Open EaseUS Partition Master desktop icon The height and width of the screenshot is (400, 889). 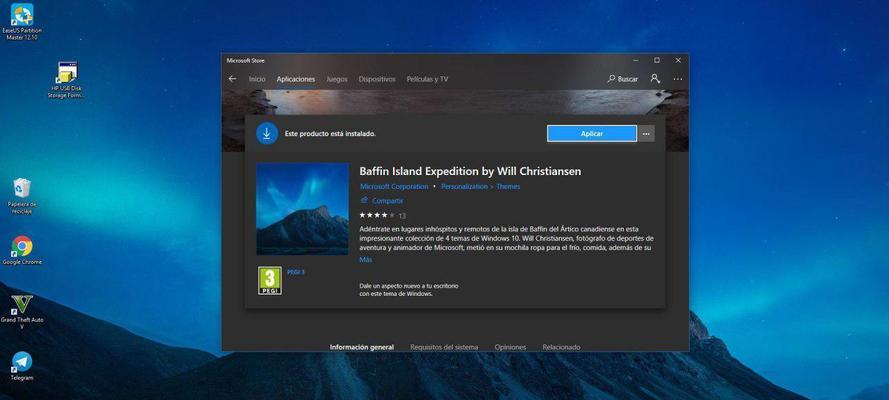[x=22, y=22]
